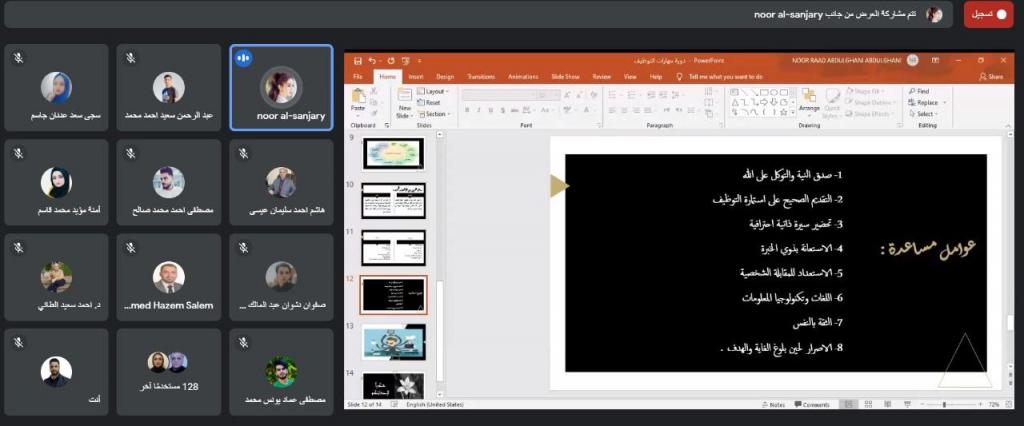Image resolution: width=1024 pixels, height=426 pixels.
Task: Click the red recording button
Action: point(989,15)
